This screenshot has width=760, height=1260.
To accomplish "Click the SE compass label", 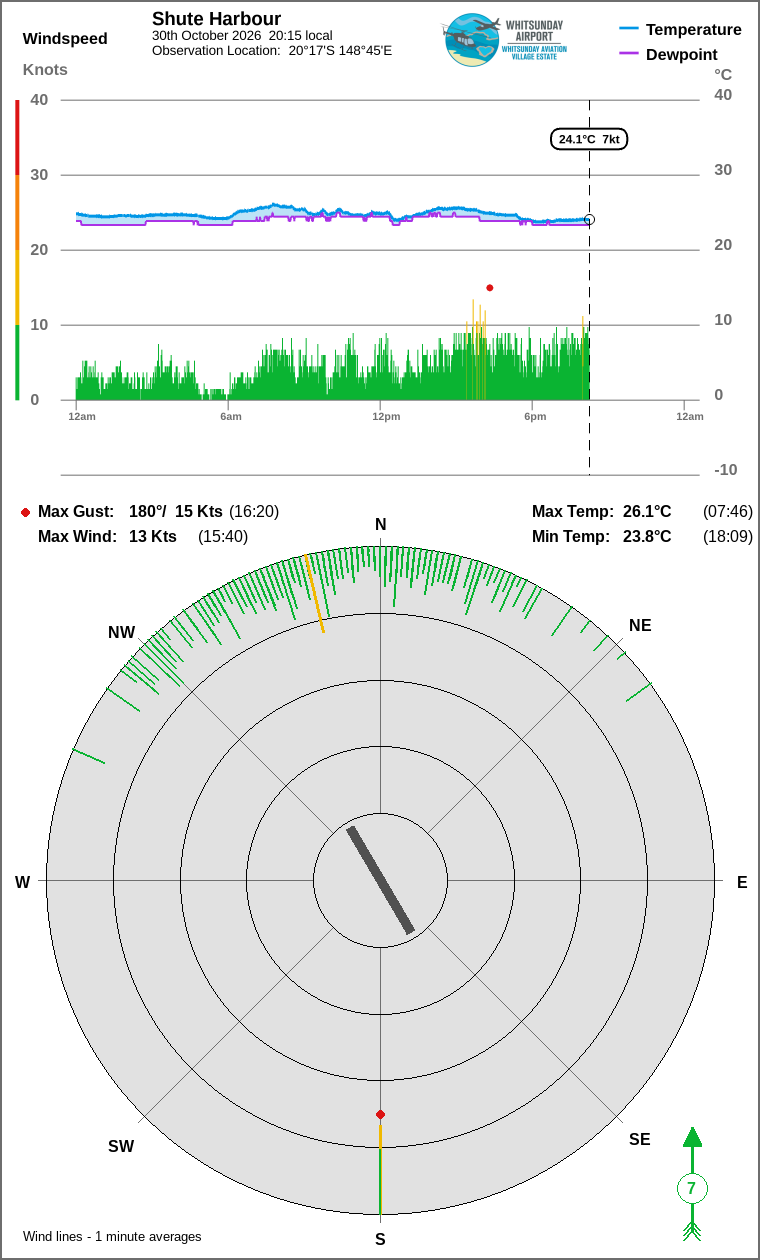I will coord(640,1140).
